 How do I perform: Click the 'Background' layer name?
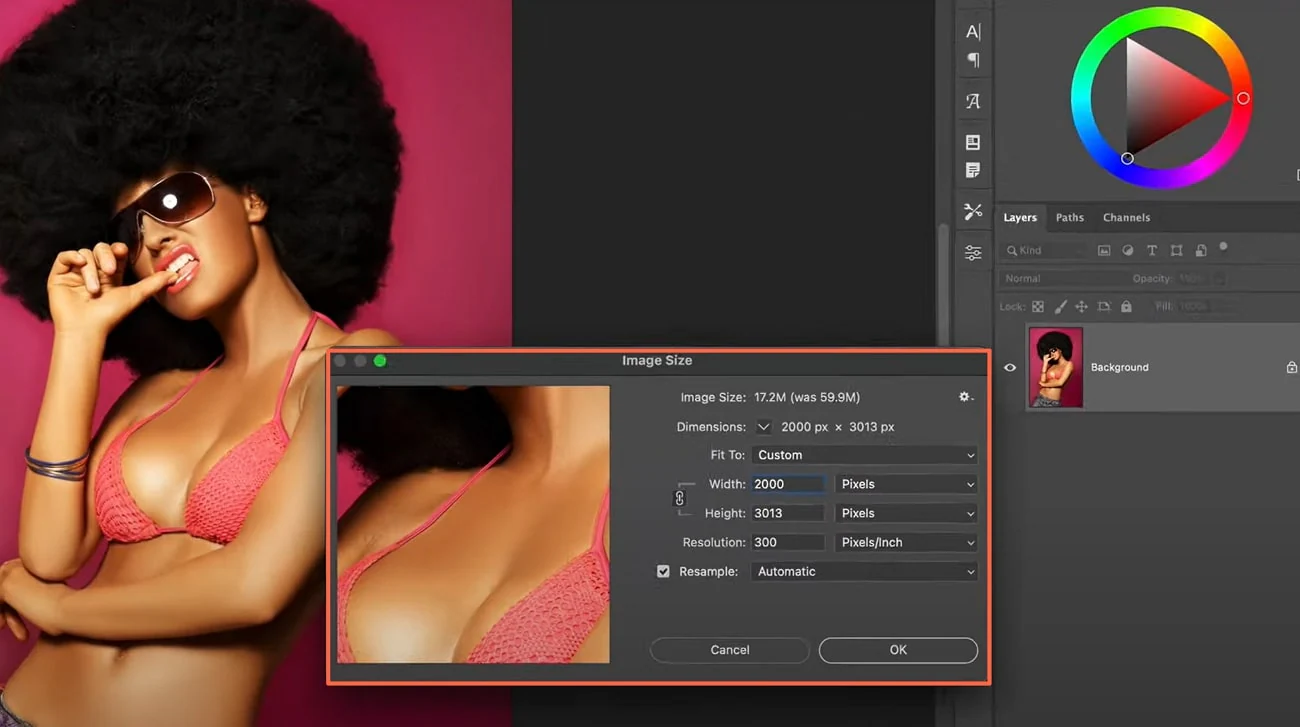(x=1119, y=367)
